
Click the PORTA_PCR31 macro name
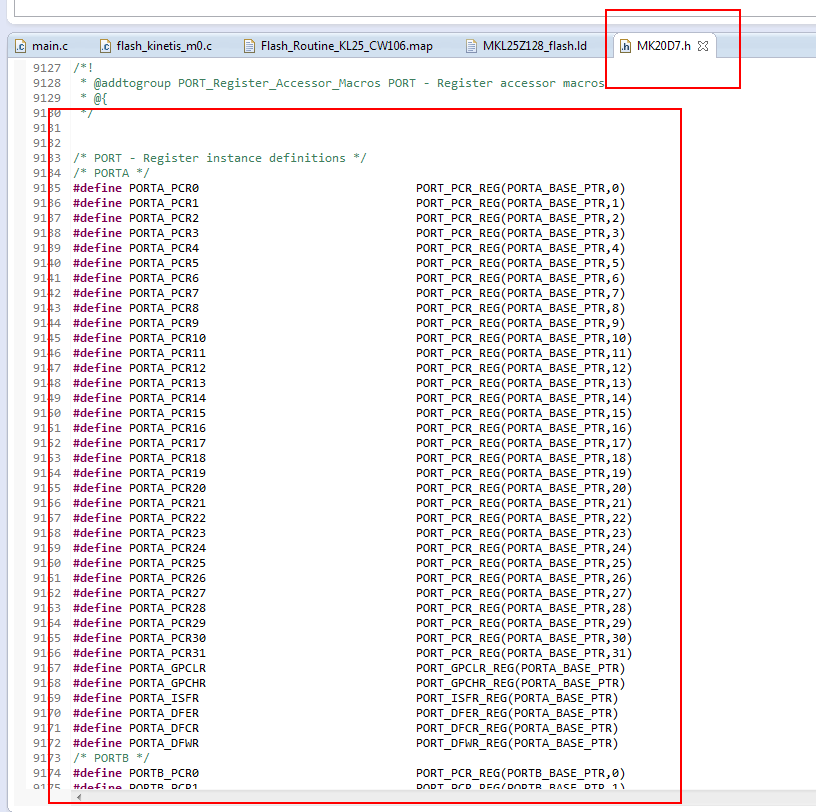pos(168,653)
